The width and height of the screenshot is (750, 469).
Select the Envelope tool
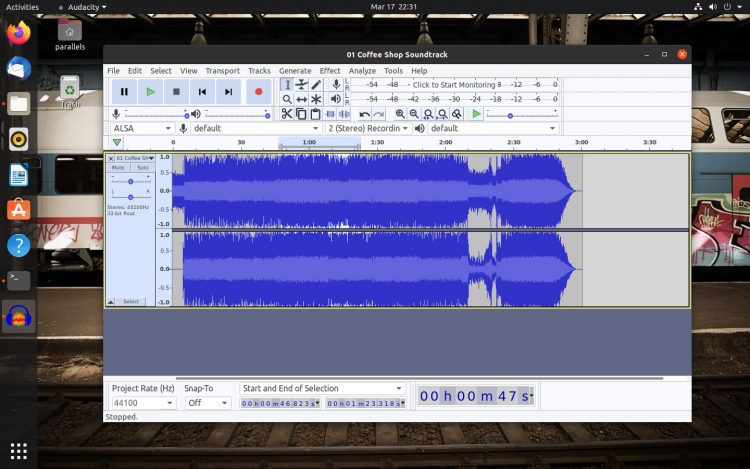301,85
